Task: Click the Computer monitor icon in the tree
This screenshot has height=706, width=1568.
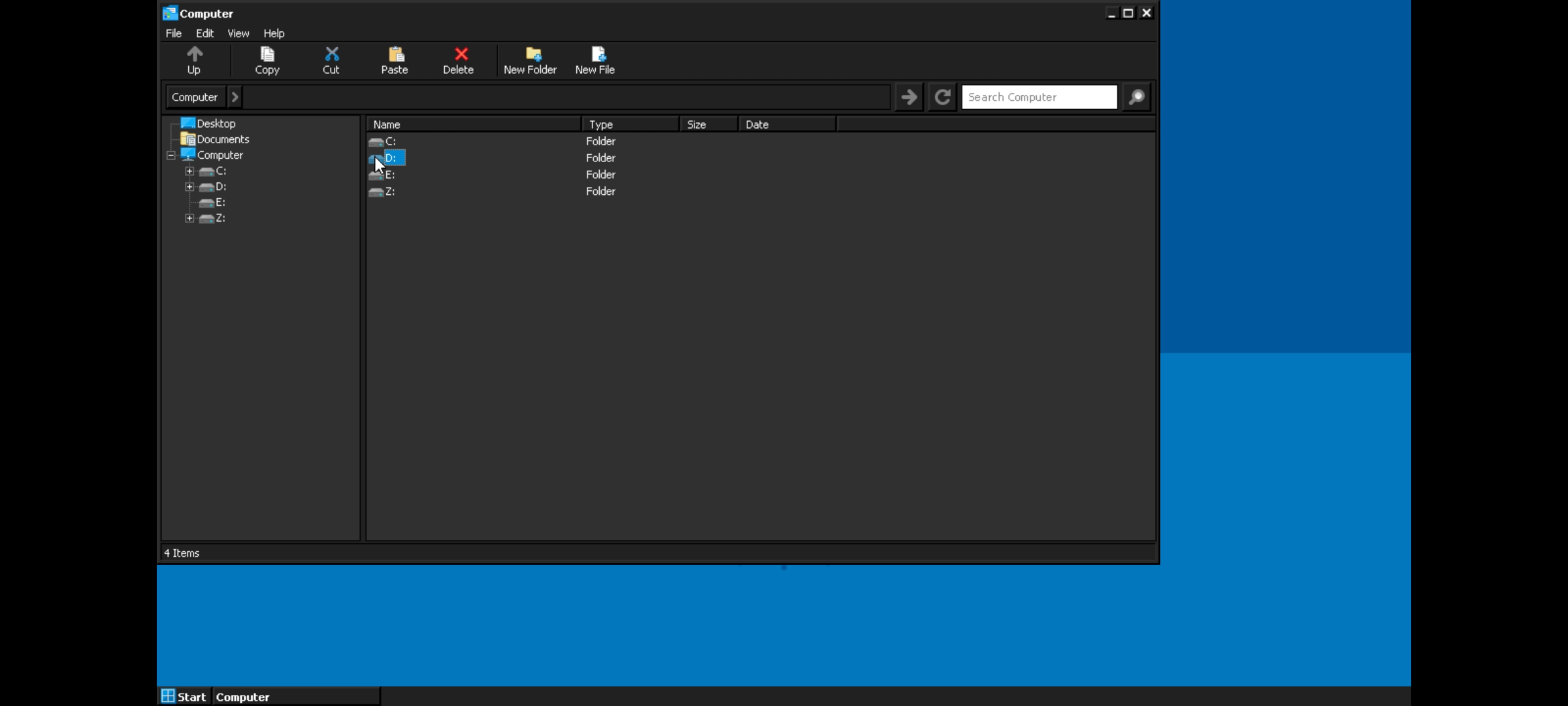Action: (x=188, y=154)
